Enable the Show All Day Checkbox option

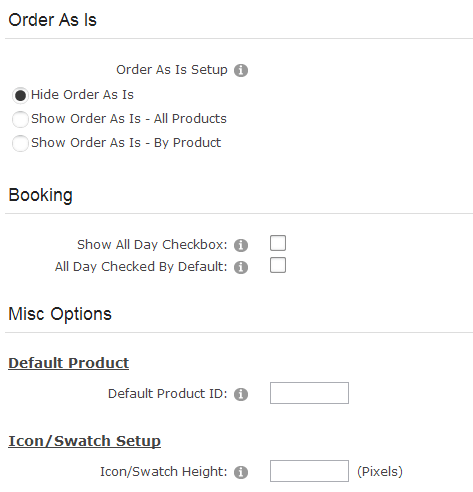click(x=278, y=243)
